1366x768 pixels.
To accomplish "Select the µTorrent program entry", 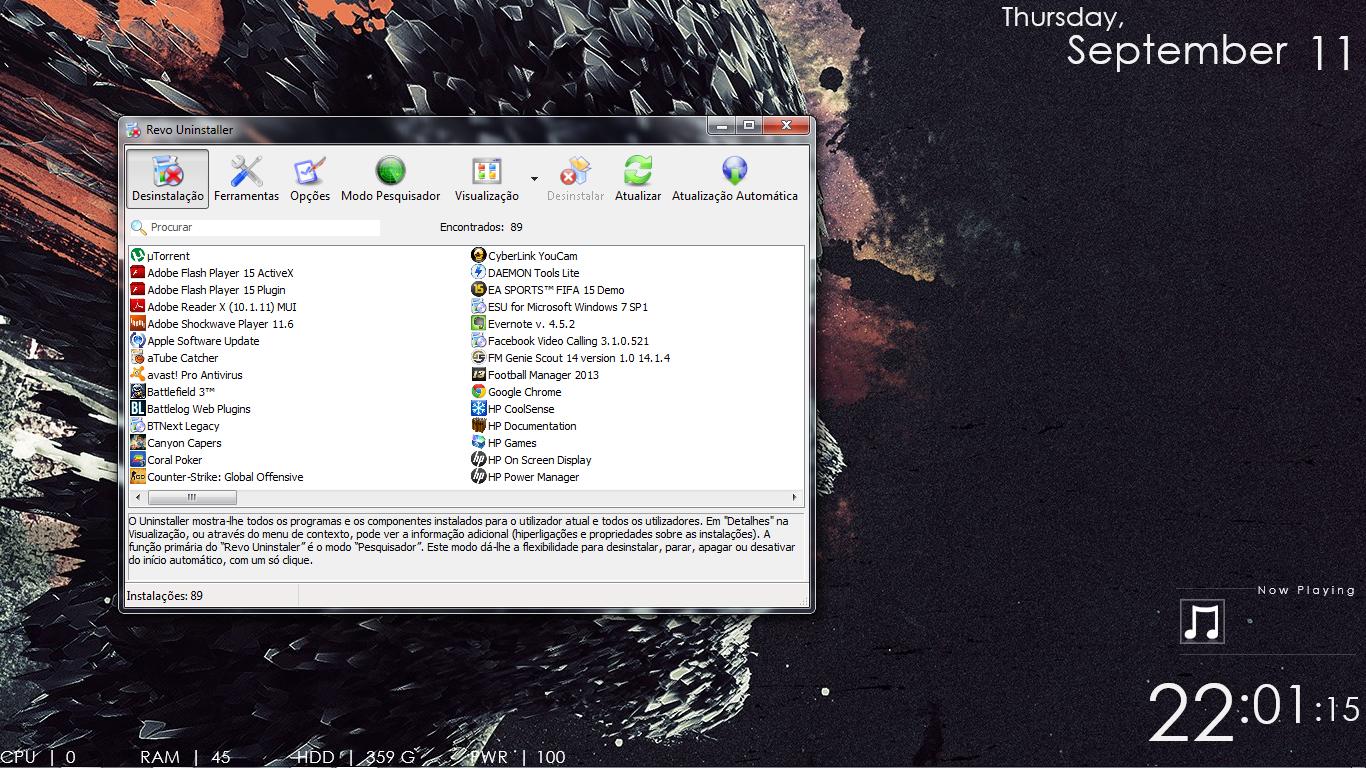I will point(168,256).
